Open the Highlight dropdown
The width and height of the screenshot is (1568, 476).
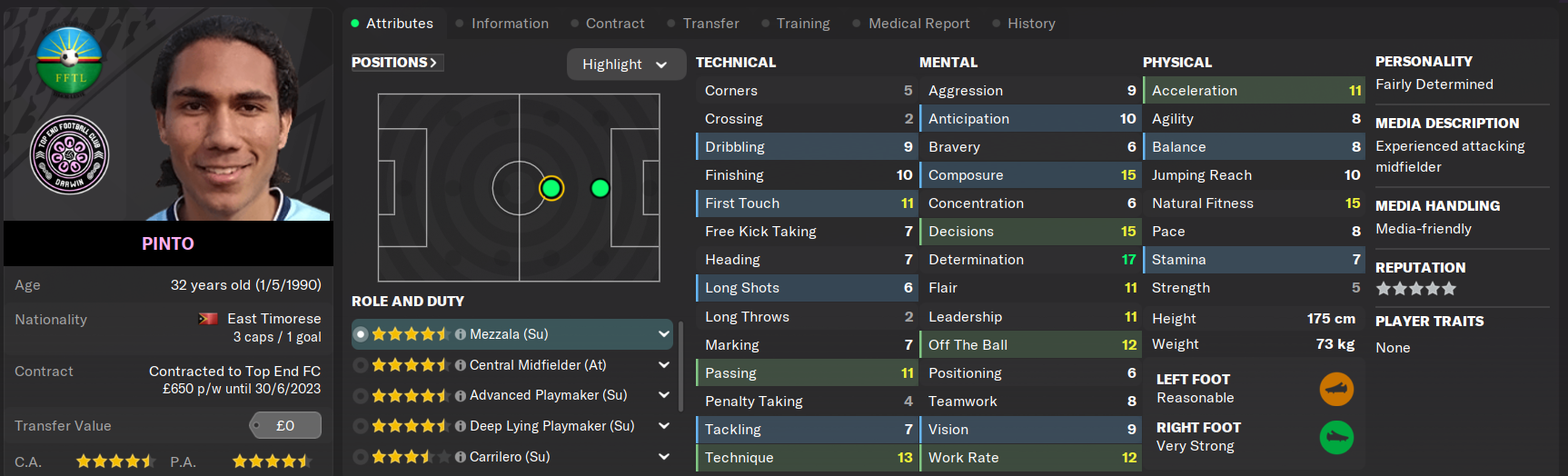coord(625,64)
